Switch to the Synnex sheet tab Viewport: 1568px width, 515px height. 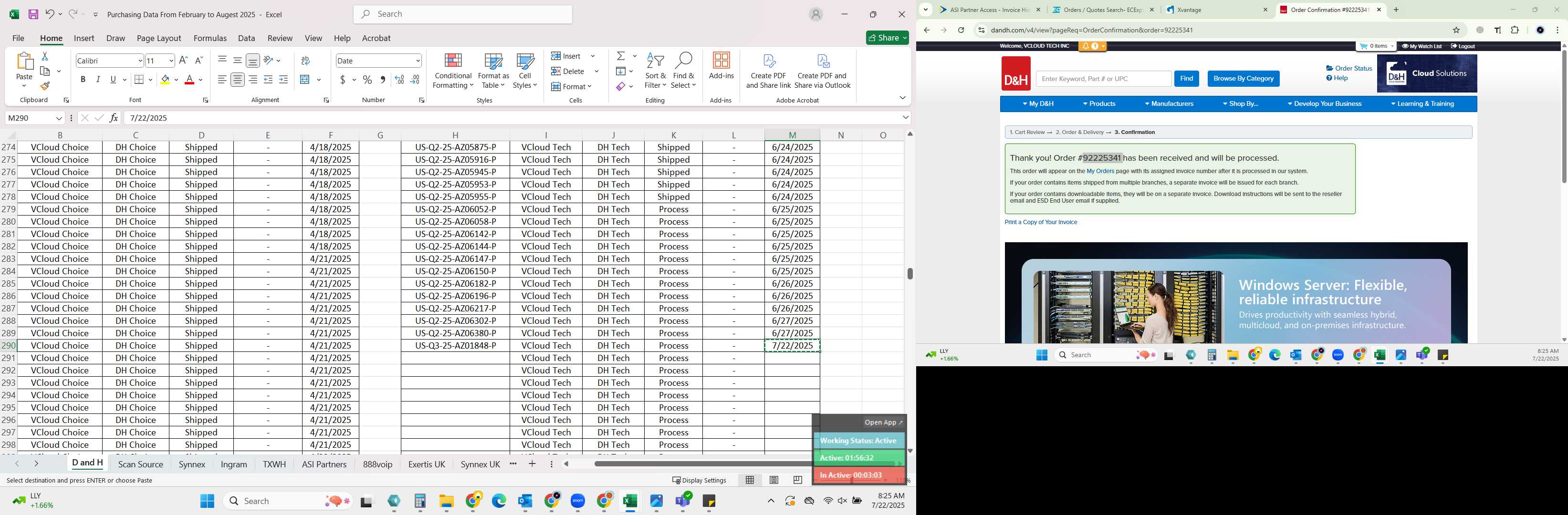click(x=192, y=464)
